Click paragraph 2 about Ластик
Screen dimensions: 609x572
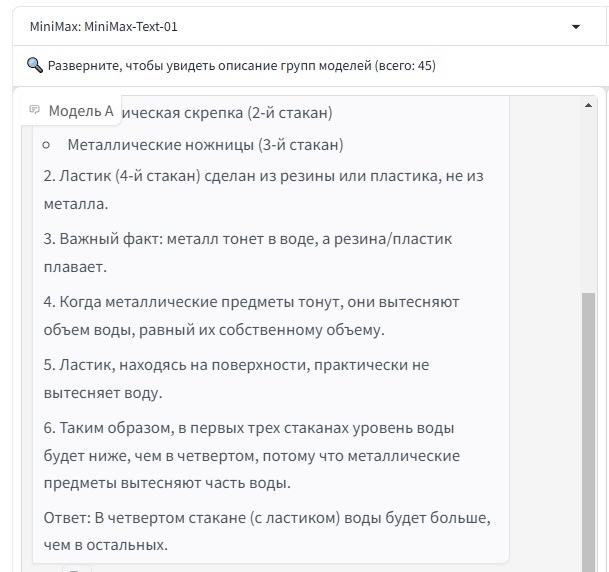(263, 189)
